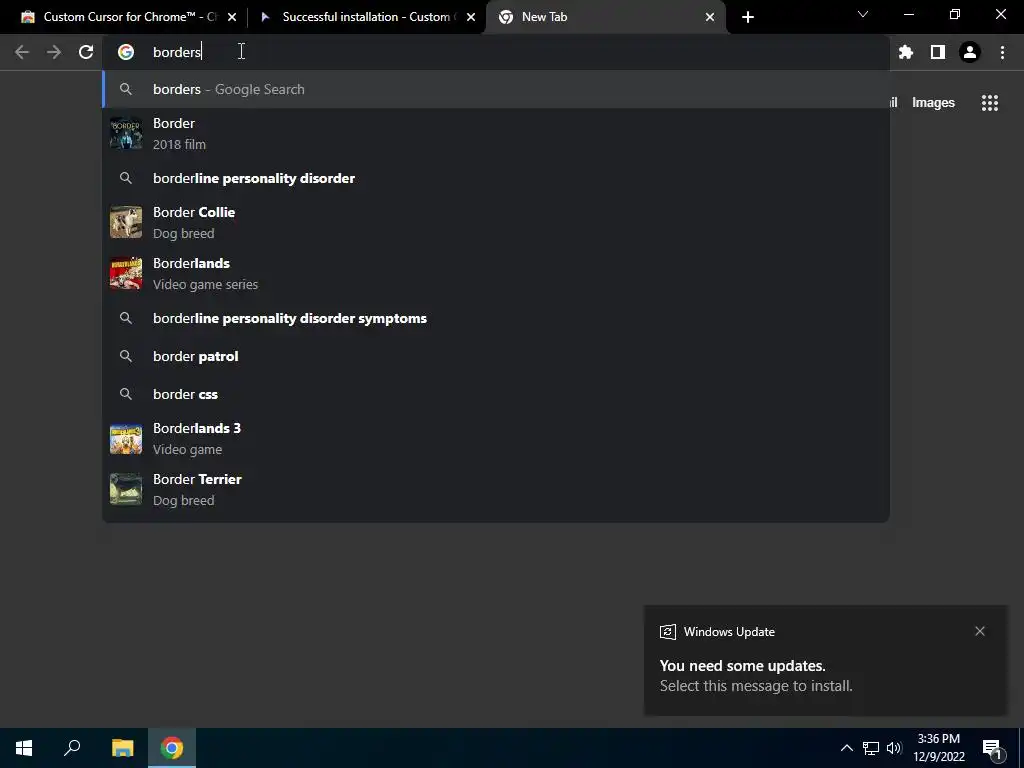
Task: Close the Custom Cursor for Chrome tab
Action: (232, 17)
